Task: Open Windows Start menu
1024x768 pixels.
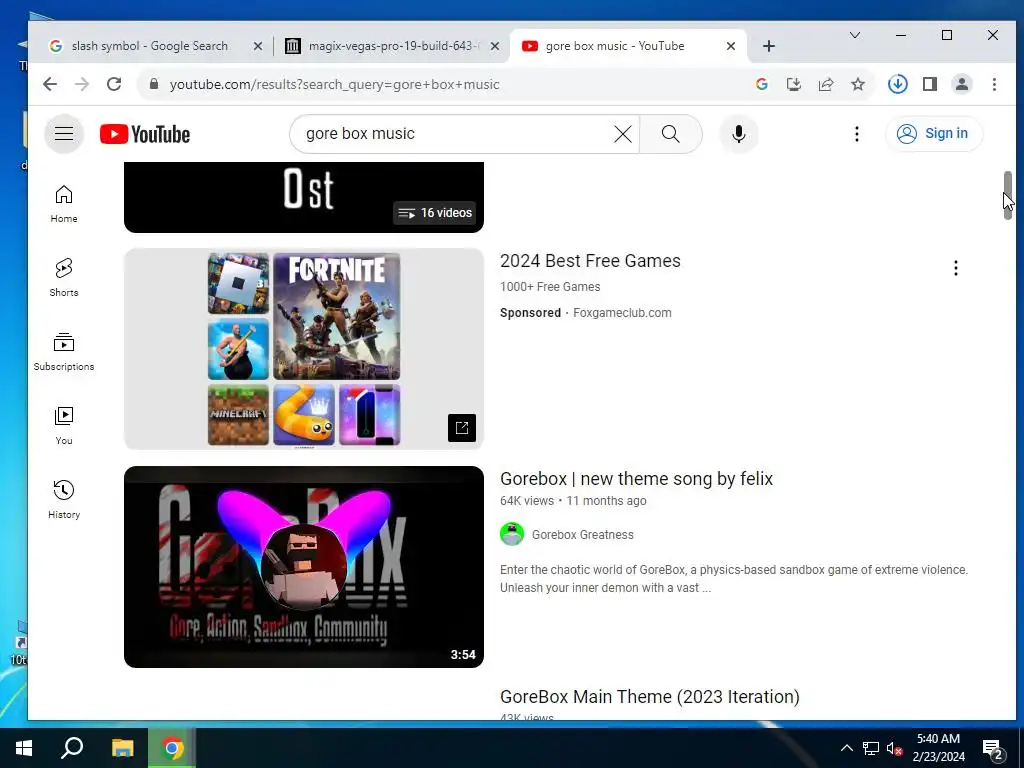Action: (24, 748)
